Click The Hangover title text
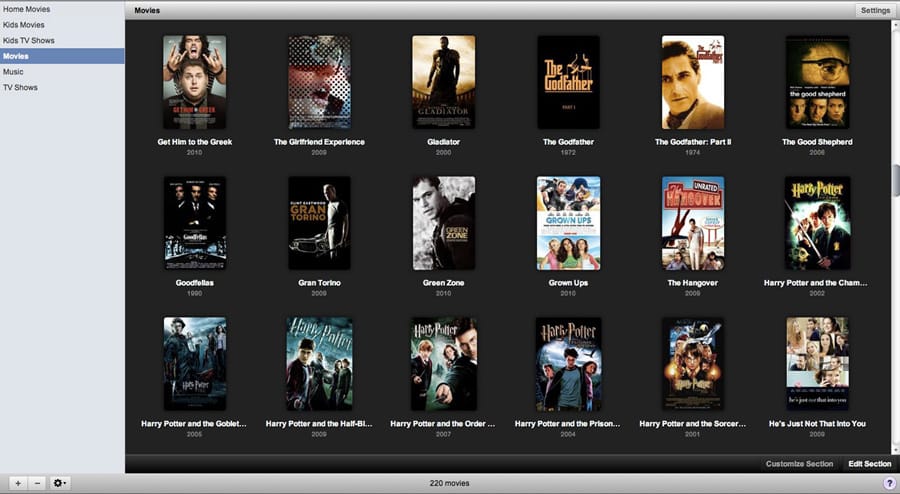900x494 pixels. coord(693,283)
